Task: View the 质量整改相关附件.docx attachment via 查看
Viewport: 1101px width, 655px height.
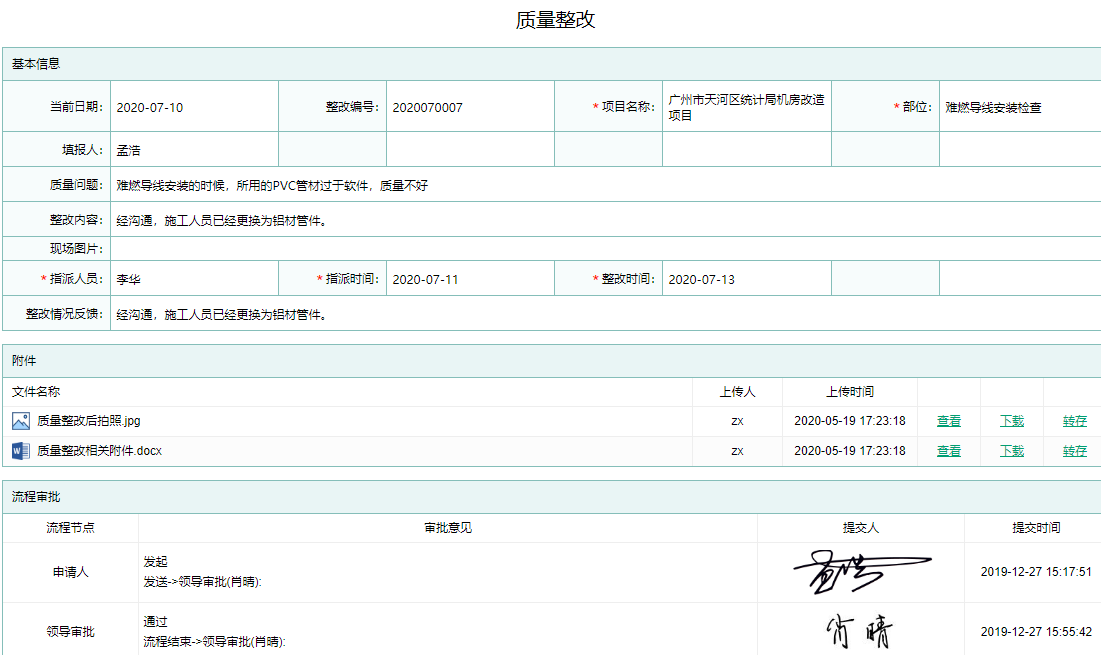Action: (x=948, y=451)
